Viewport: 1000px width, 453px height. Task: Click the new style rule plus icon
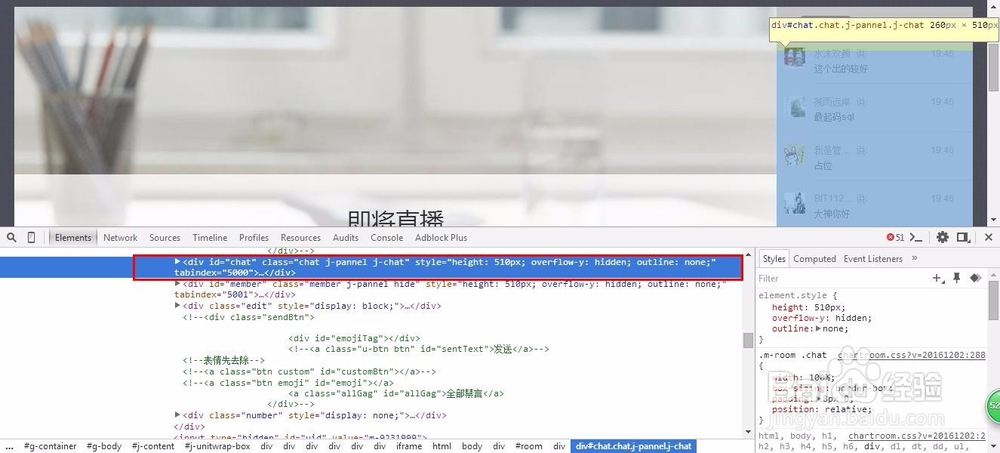(x=938, y=278)
